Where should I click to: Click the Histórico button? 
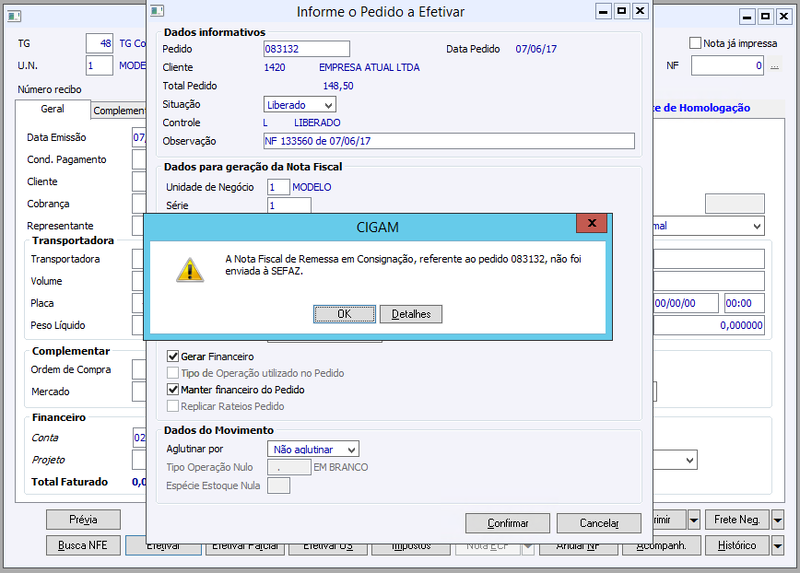pos(737,545)
